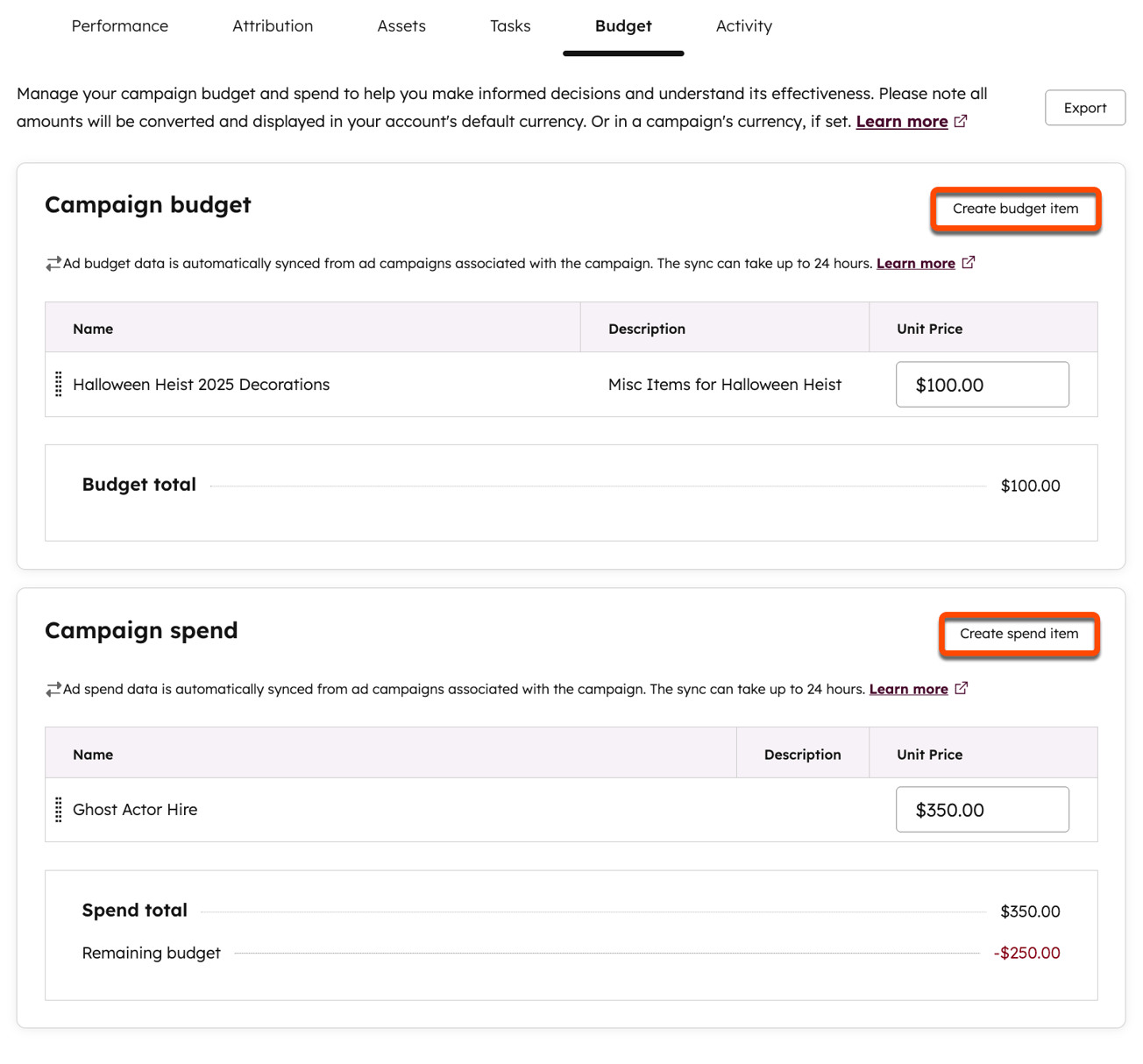Viewport: 1143px width, 1064px height.
Task: Open the Tasks tab
Action: (510, 25)
